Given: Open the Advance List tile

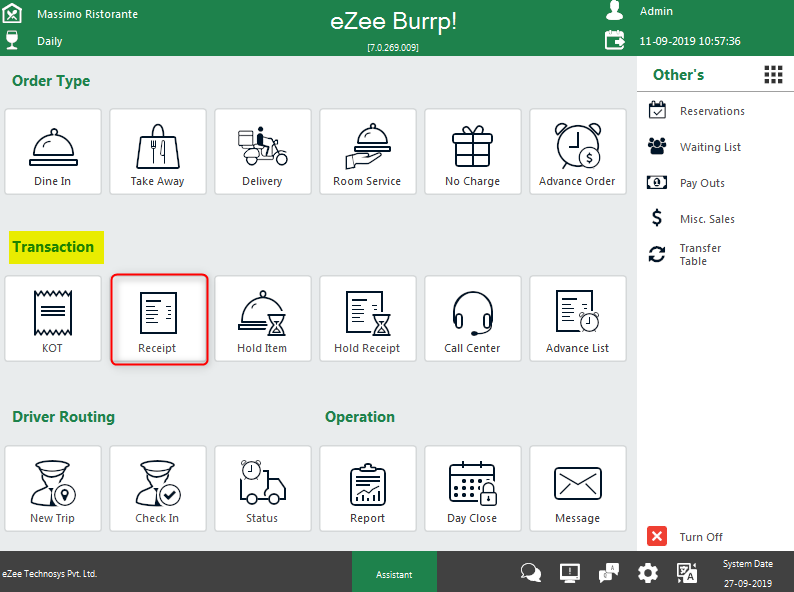Looking at the screenshot, I should [x=578, y=319].
